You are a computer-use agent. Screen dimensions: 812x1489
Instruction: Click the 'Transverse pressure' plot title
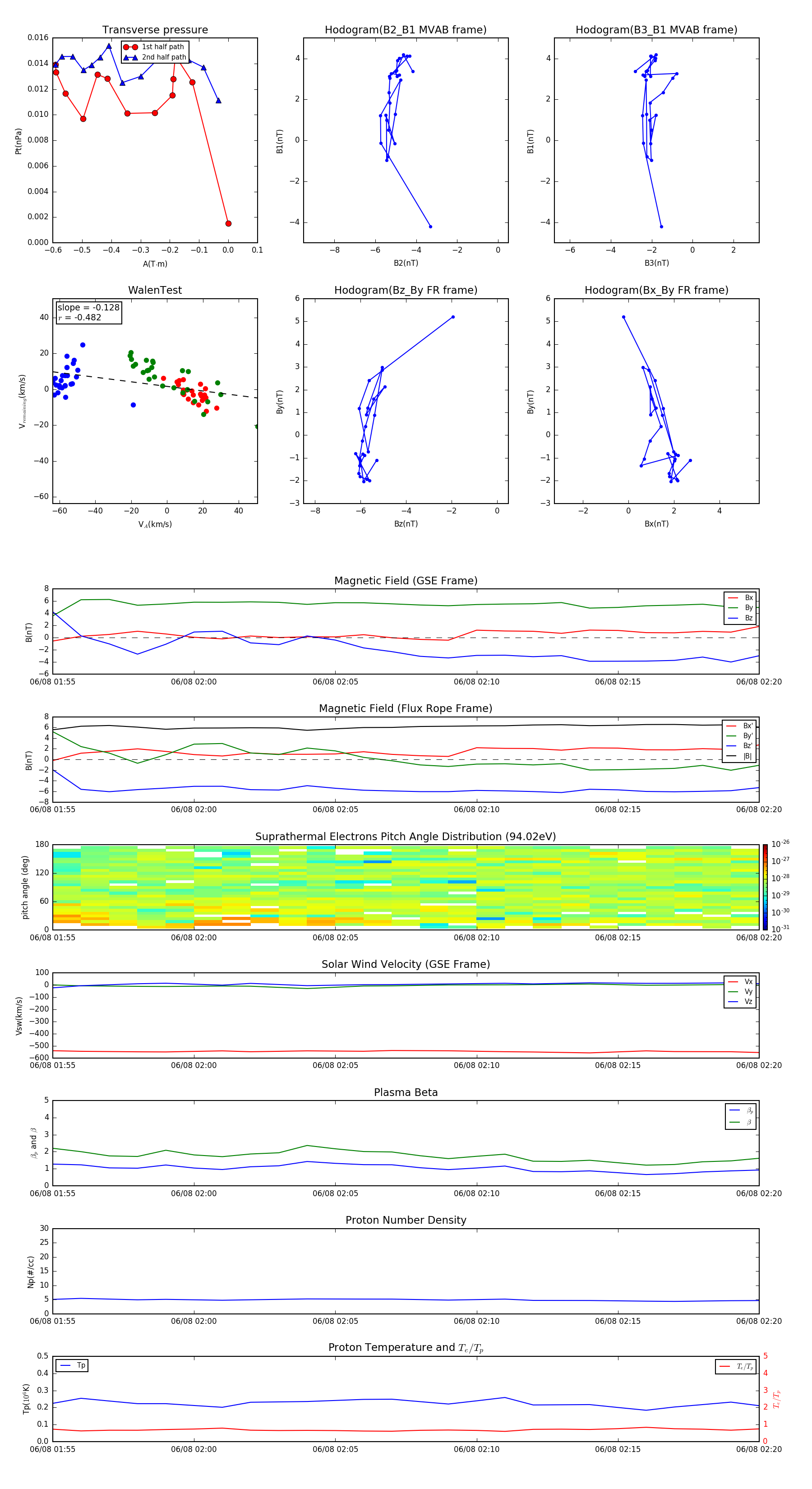pos(155,30)
